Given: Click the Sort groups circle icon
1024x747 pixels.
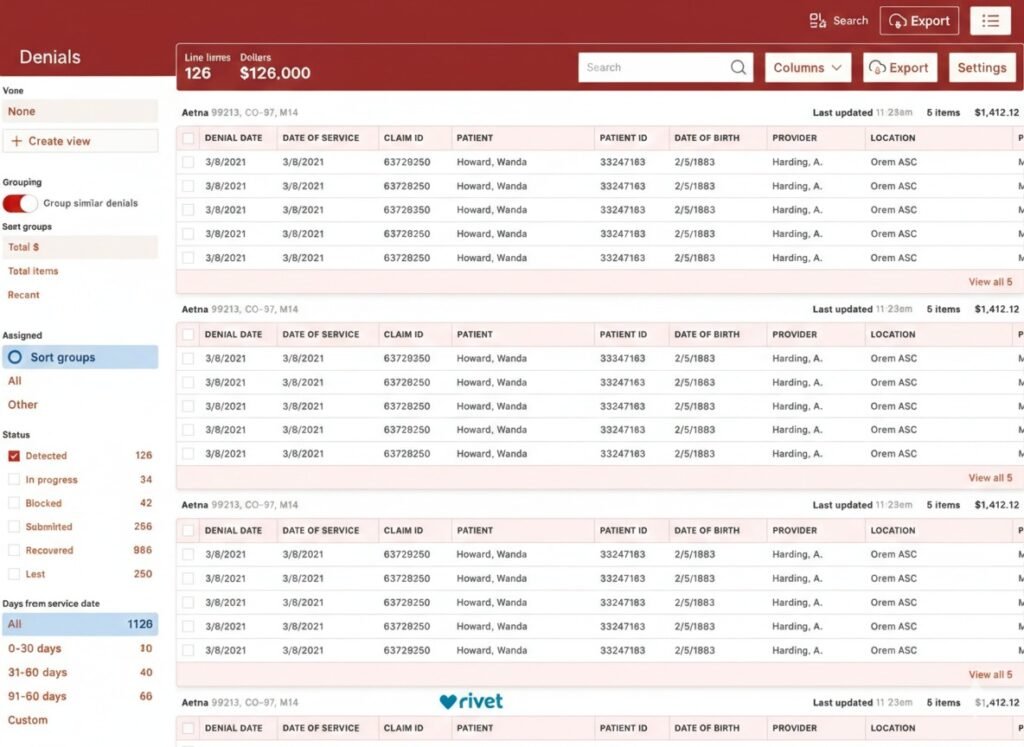Looking at the screenshot, I should click(15, 357).
